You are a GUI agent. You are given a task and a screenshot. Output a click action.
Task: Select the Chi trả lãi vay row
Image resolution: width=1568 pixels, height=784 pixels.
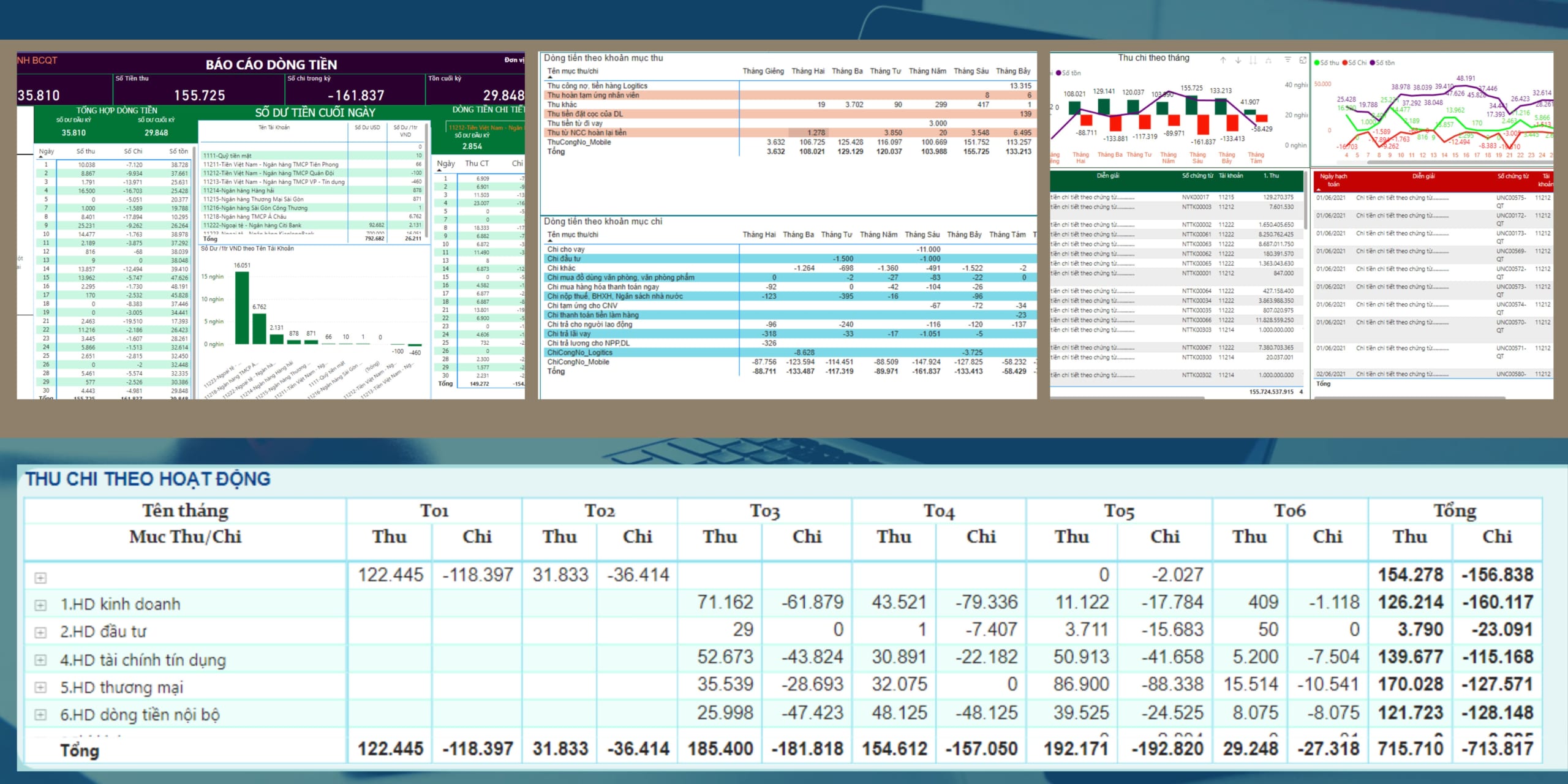click(568, 334)
